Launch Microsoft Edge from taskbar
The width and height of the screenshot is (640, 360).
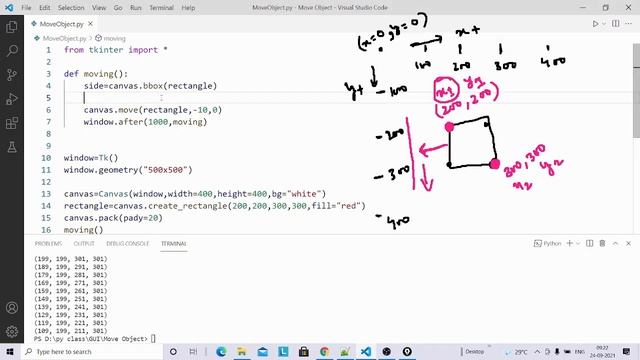[221, 351]
